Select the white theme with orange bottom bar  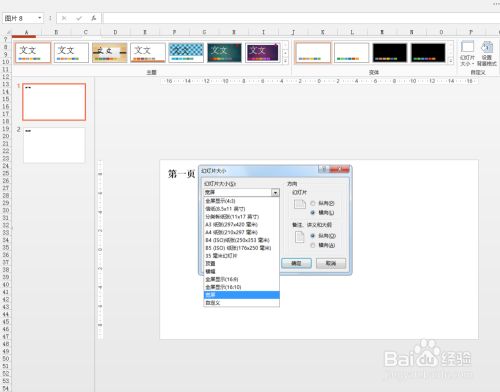click(x=148, y=53)
